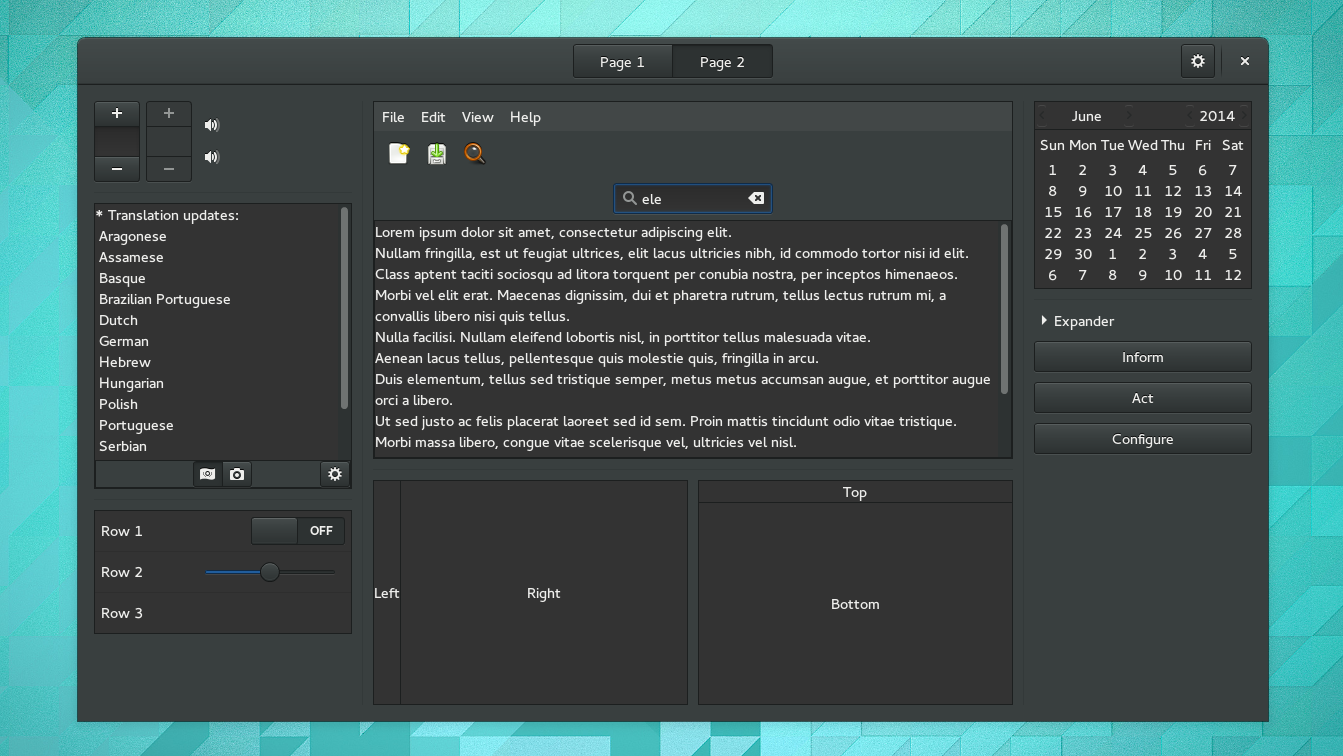
Task: Click the magnifier find toolbar icon
Action: (475, 153)
